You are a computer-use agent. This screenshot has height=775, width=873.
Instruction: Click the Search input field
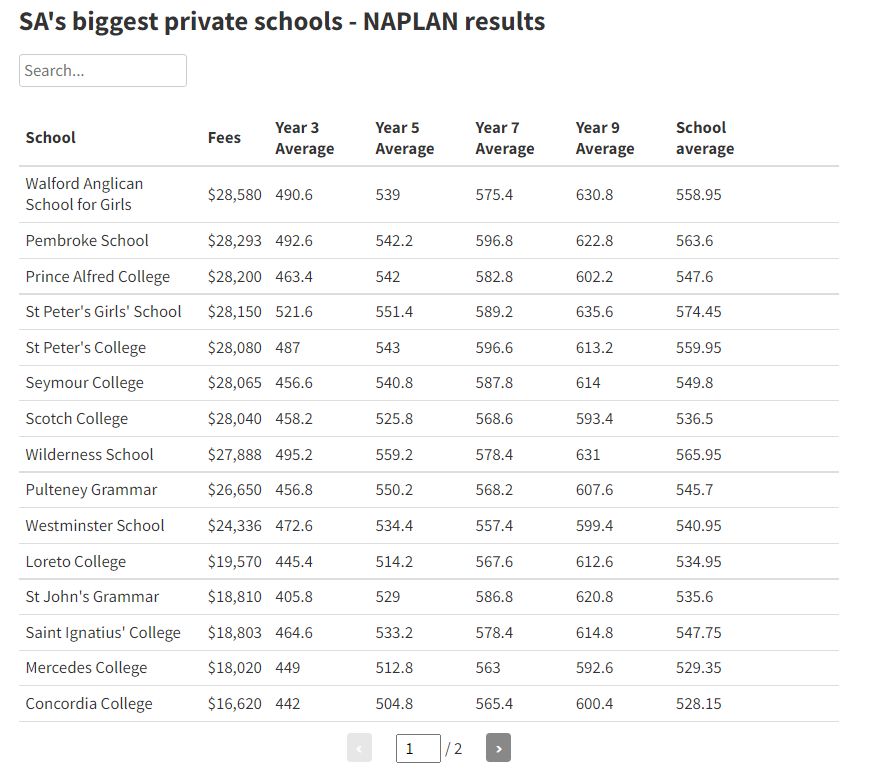click(103, 71)
